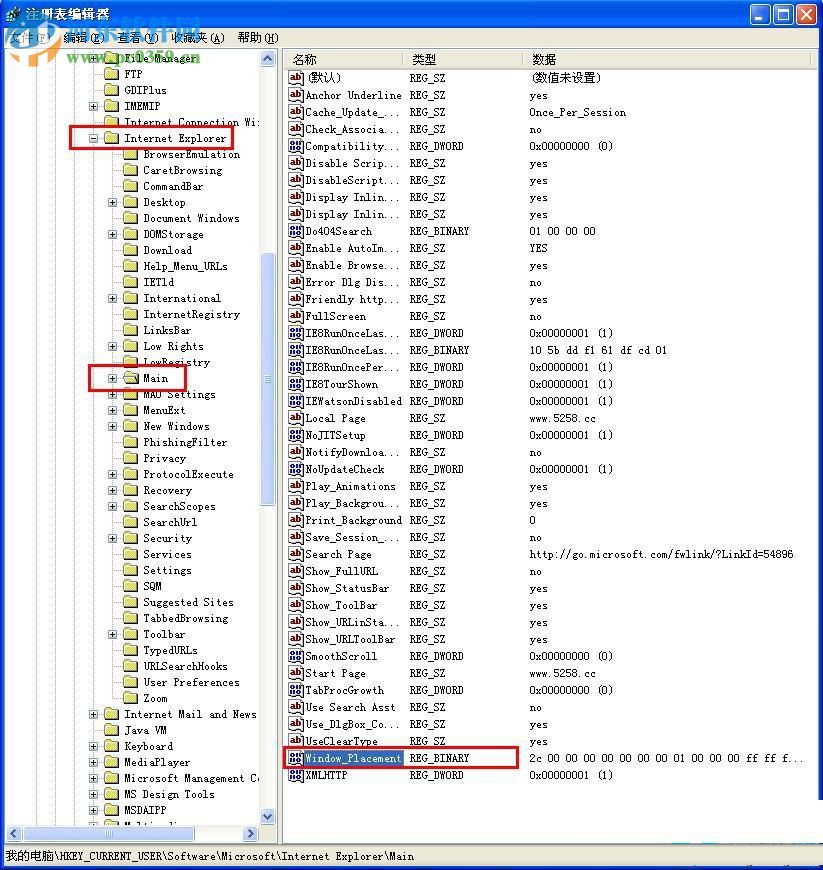Click the Compatibility REG_DWORD value icon
The height and width of the screenshot is (870, 823).
click(x=295, y=146)
